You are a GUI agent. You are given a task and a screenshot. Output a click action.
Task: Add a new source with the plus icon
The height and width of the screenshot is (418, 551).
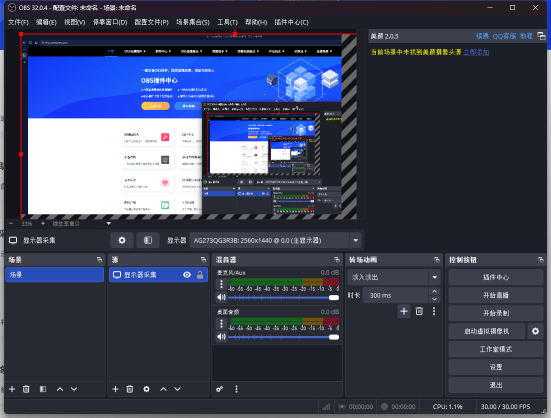tap(115, 389)
